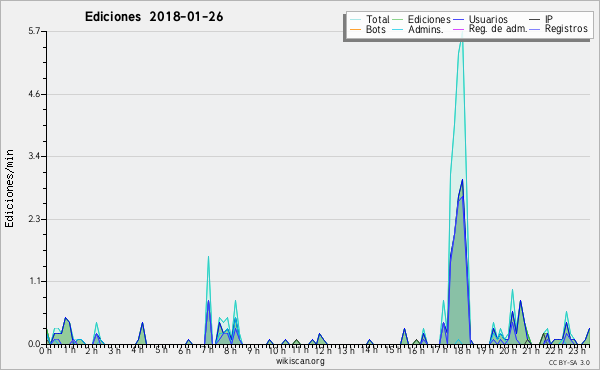Click the 0 h x-axis label
This screenshot has width=600, height=370.
(x=45, y=350)
